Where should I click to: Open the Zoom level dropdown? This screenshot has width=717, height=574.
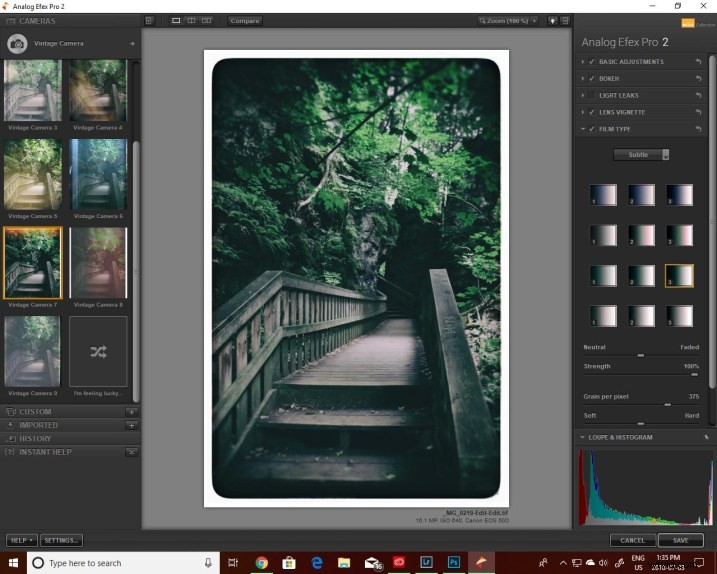coord(508,21)
